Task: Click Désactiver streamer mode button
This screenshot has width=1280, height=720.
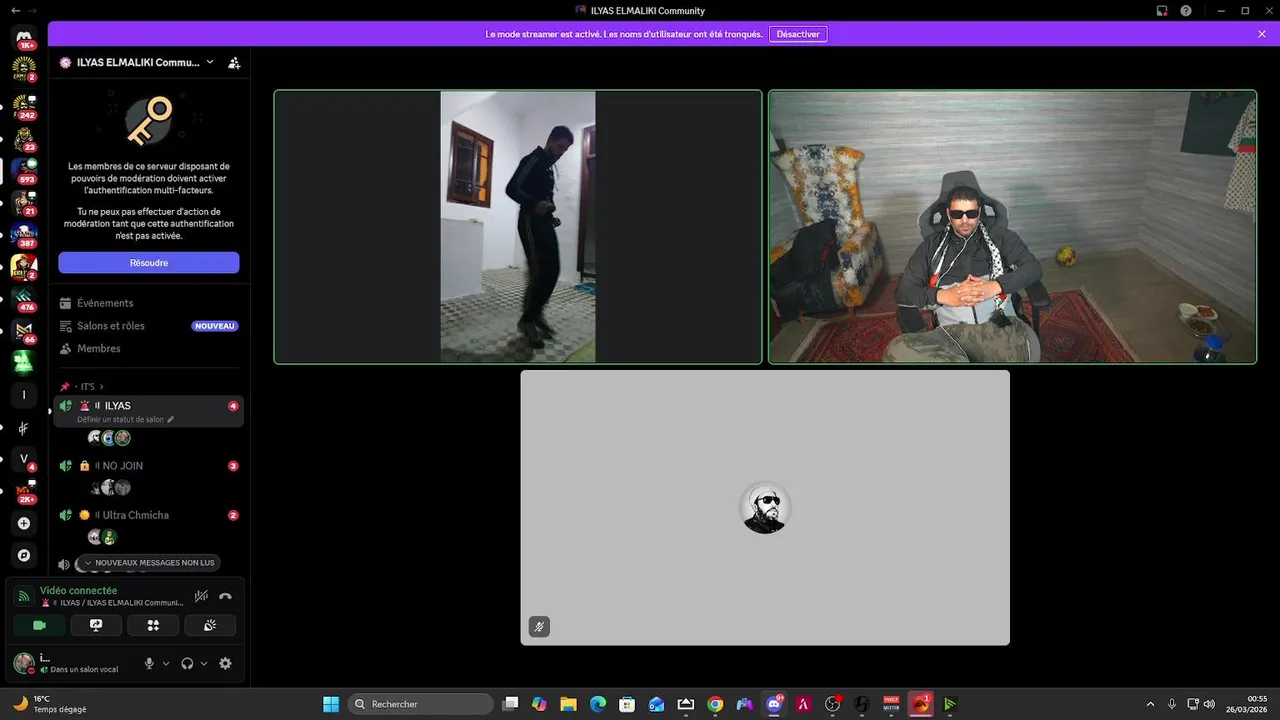Action: (798, 34)
